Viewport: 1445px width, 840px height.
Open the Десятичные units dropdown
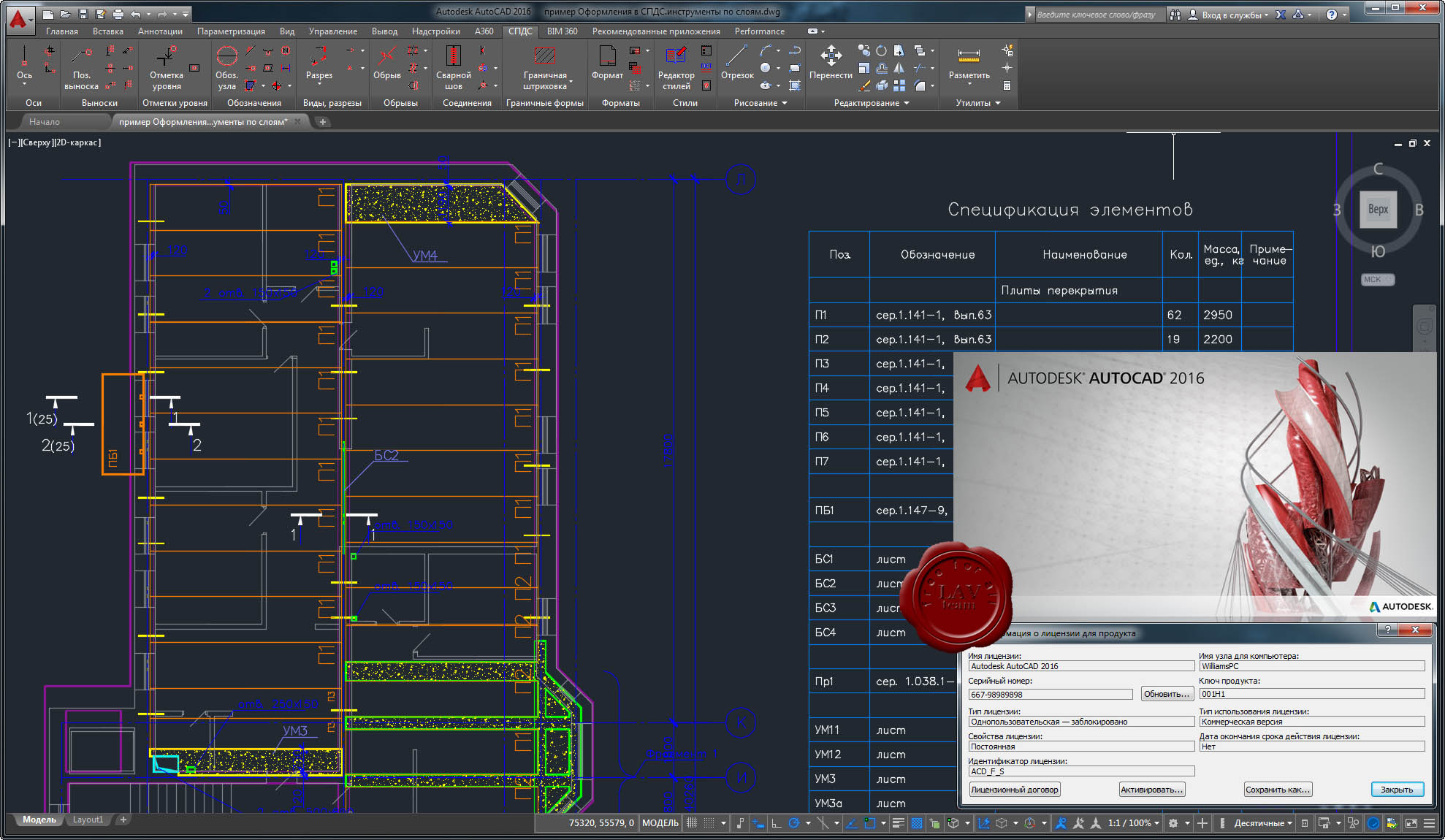(x=1263, y=823)
